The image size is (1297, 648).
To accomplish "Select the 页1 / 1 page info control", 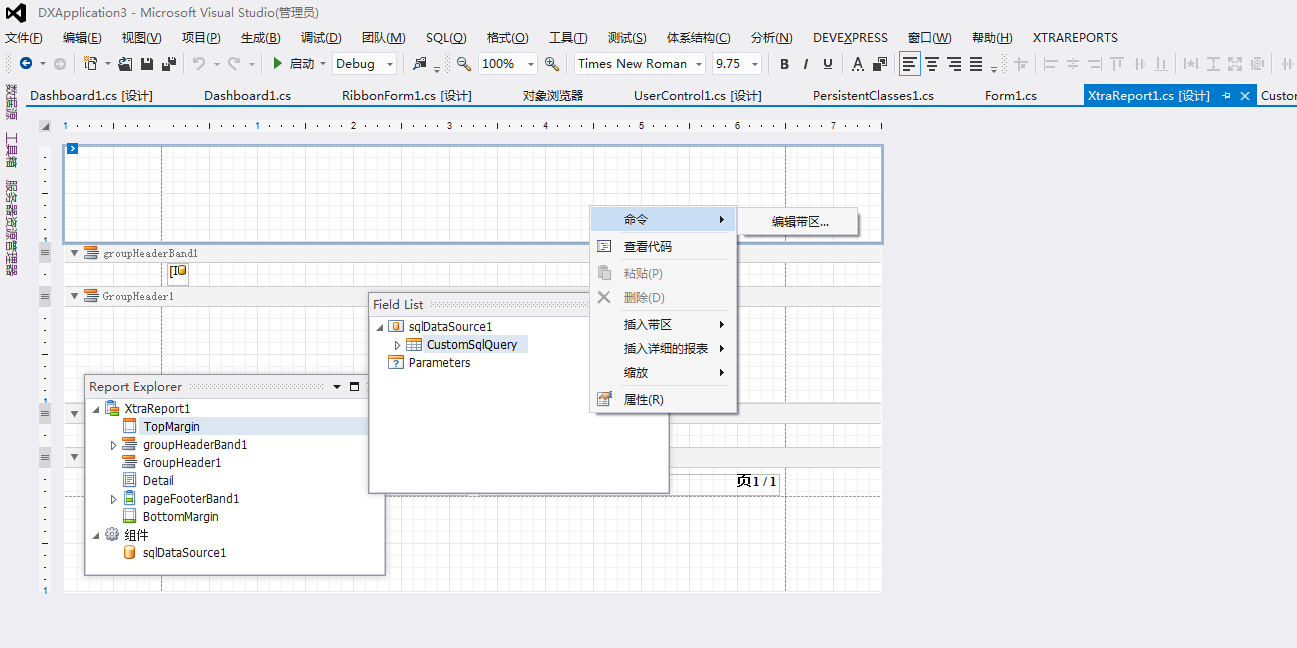I will 756,482.
